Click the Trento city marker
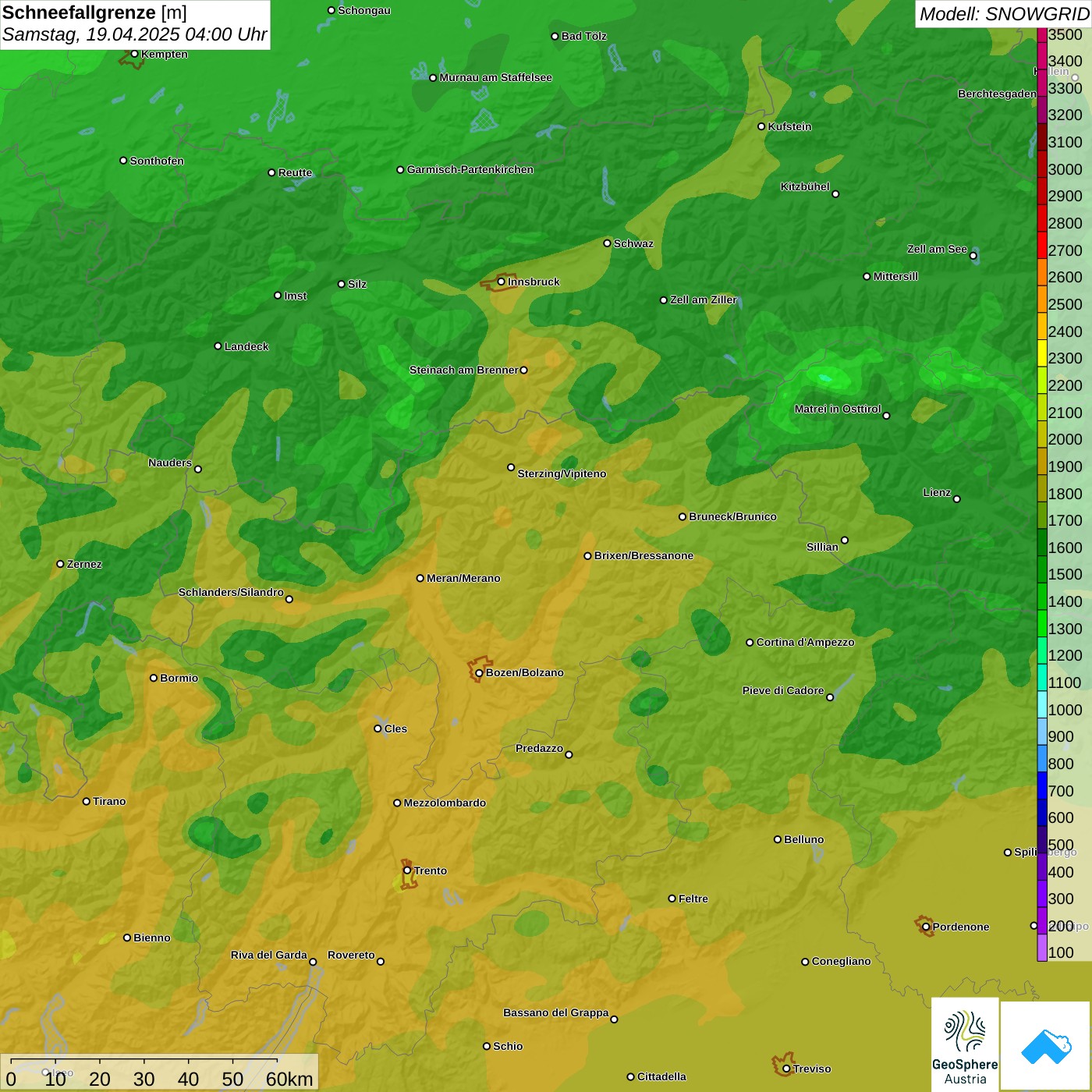Image resolution: width=1092 pixels, height=1092 pixels. pos(407,870)
